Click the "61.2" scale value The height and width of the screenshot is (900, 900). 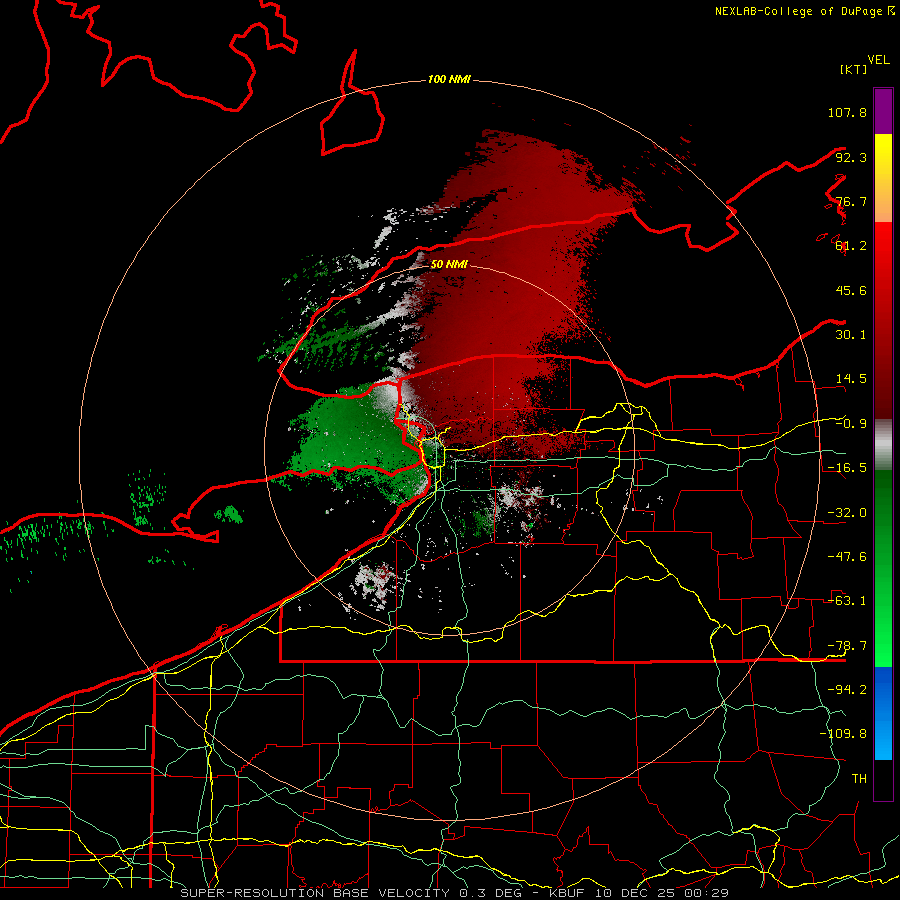pos(851,246)
